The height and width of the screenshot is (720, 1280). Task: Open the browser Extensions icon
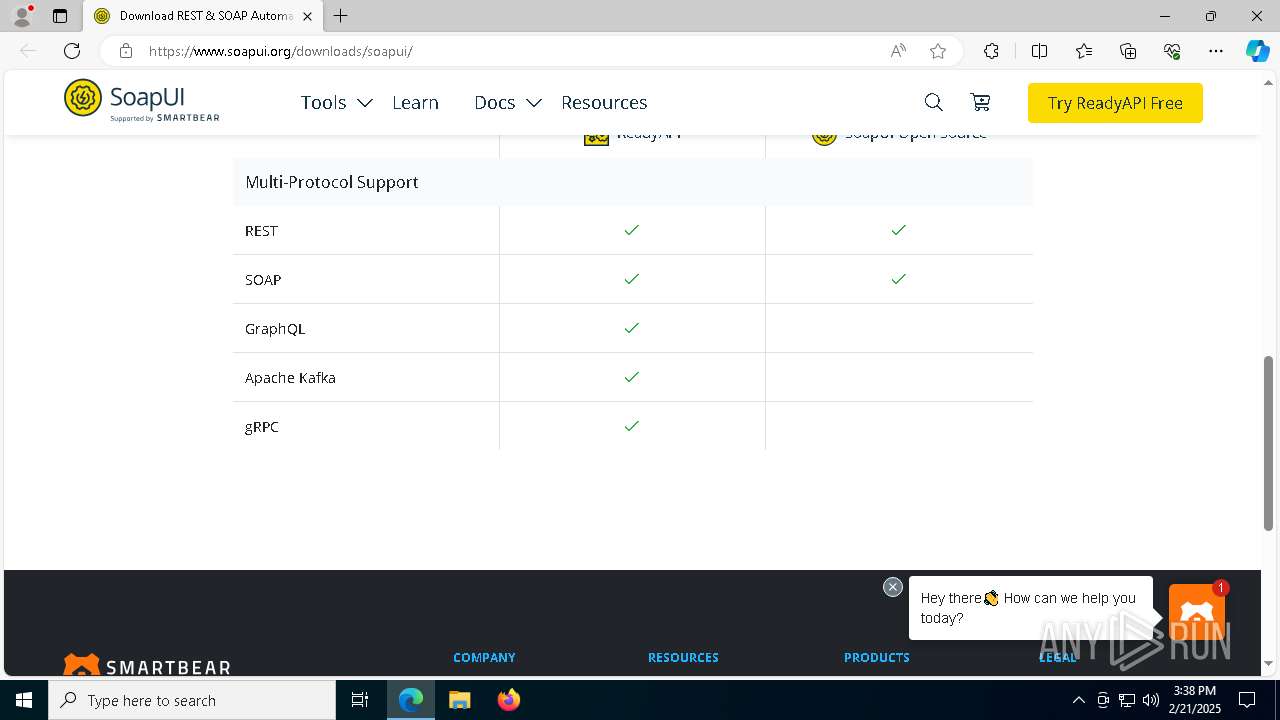pyautogui.click(x=991, y=51)
